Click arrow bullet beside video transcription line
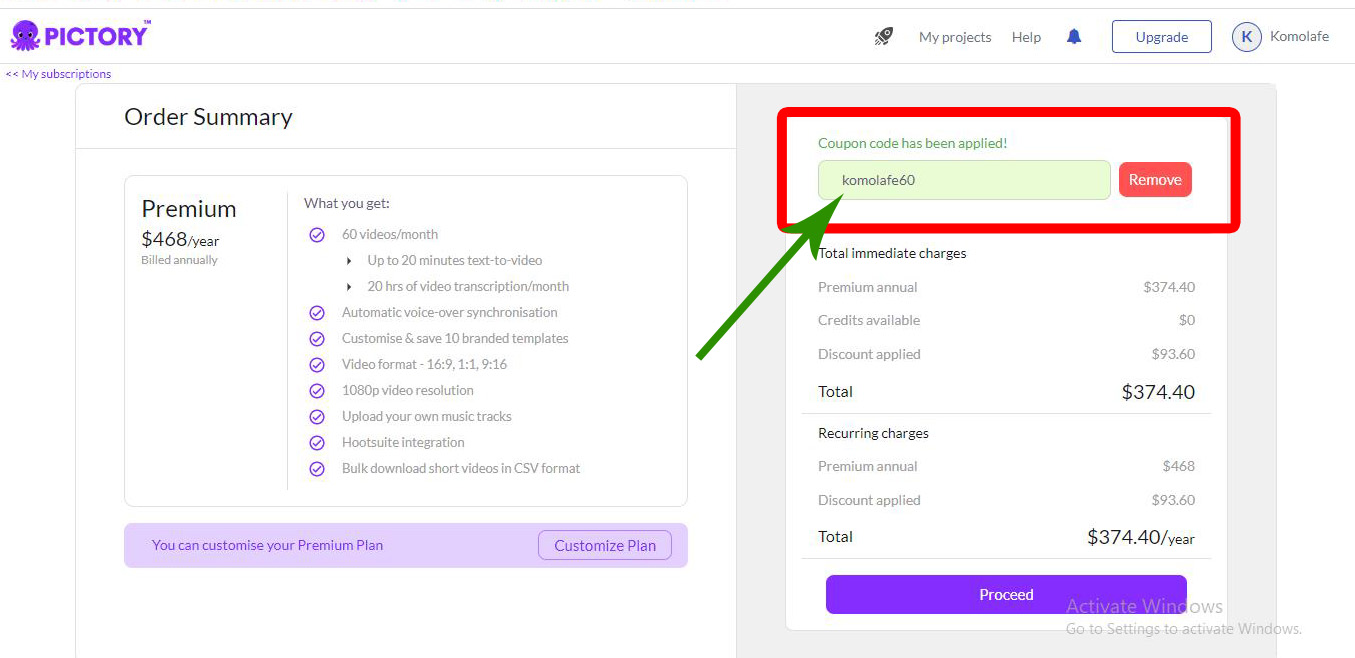This screenshot has width=1355, height=658. [x=349, y=287]
